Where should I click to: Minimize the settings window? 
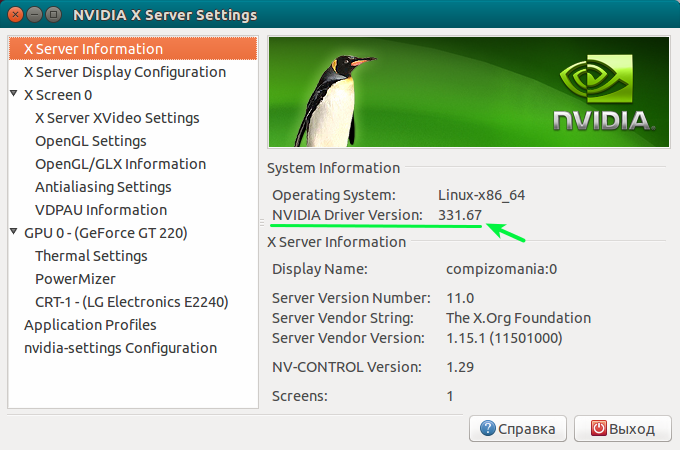pos(34,15)
